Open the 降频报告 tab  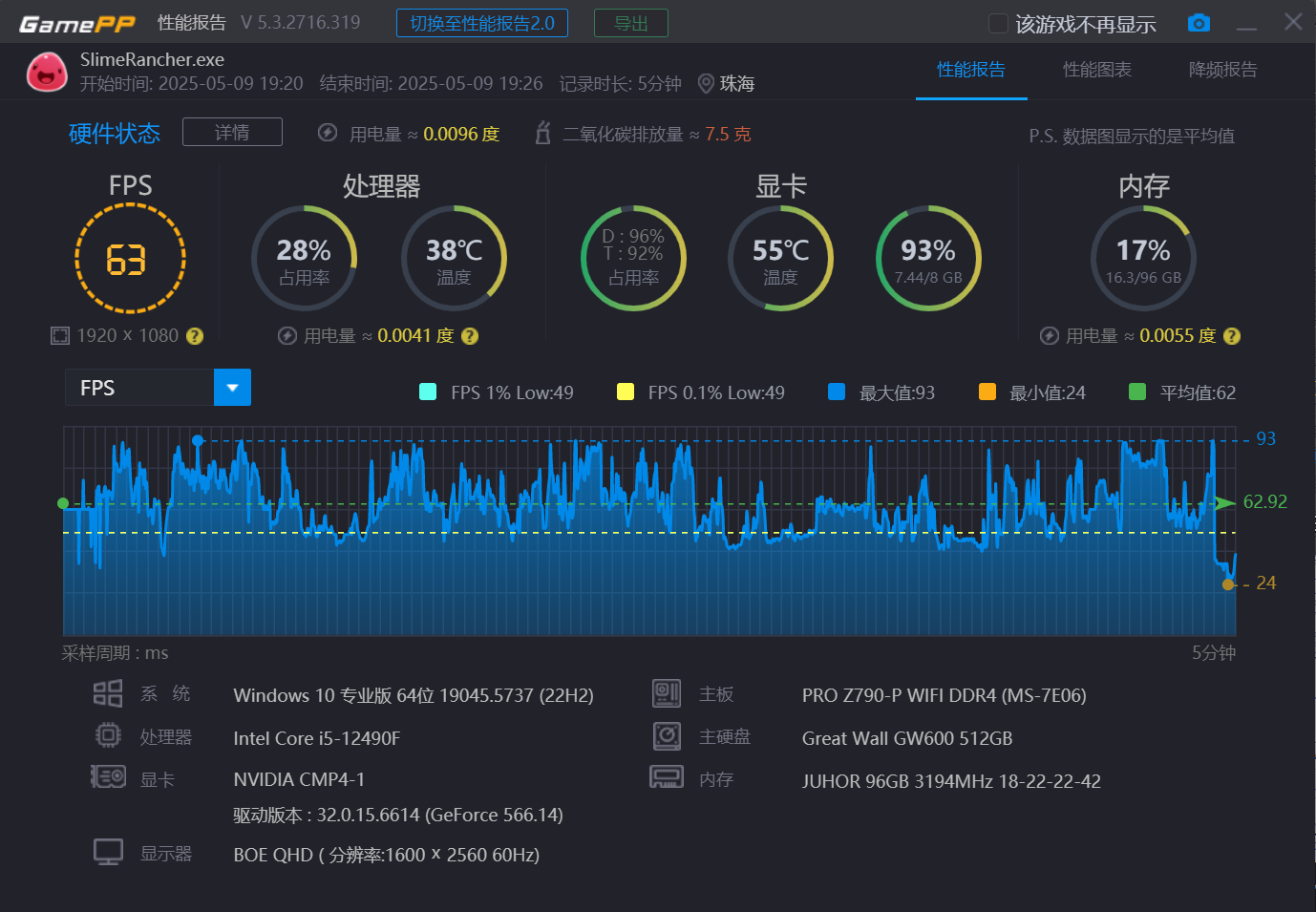tap(1222, 70)
